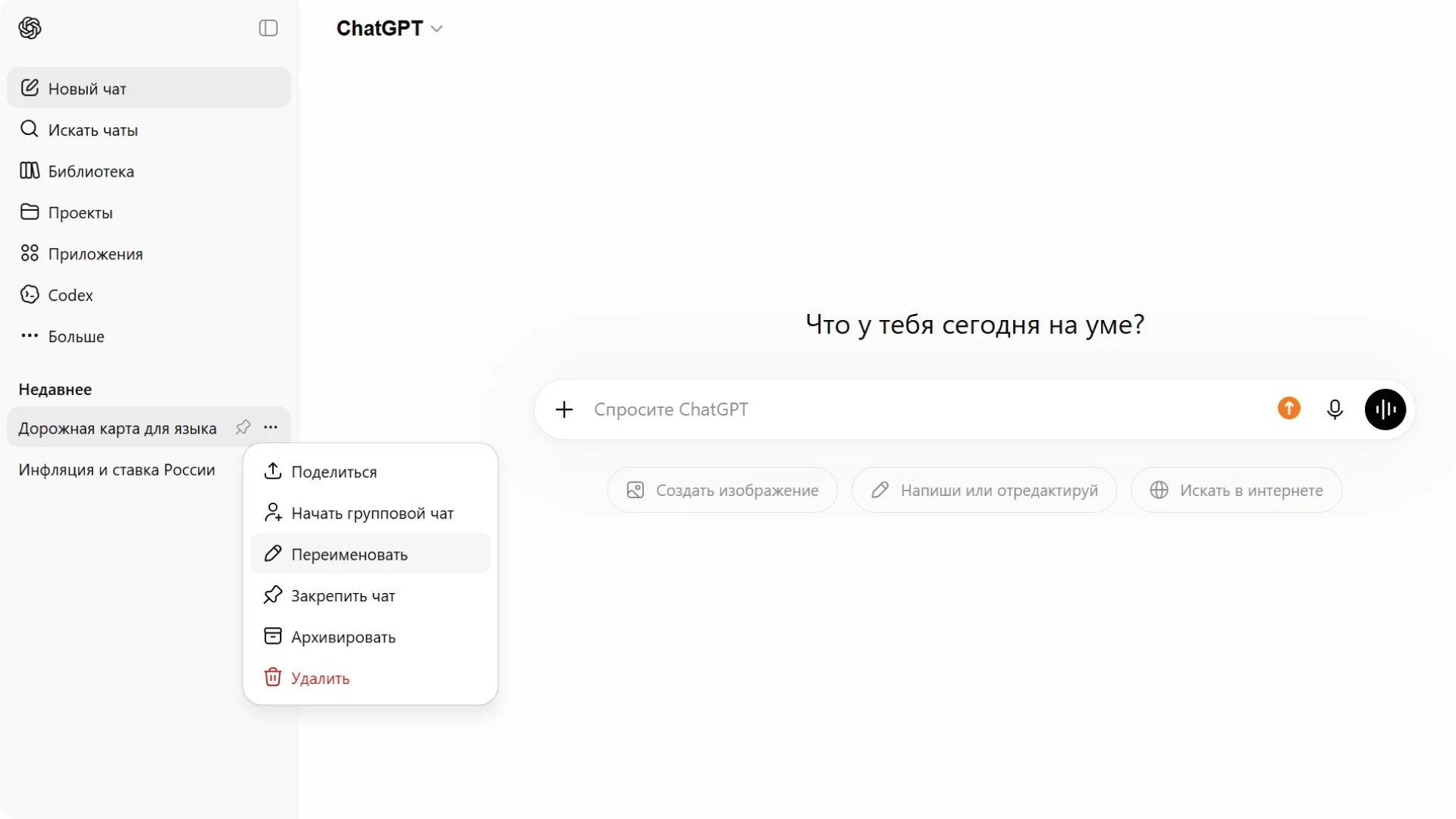Click the plus attach icon in prompt box

[564, 409]
